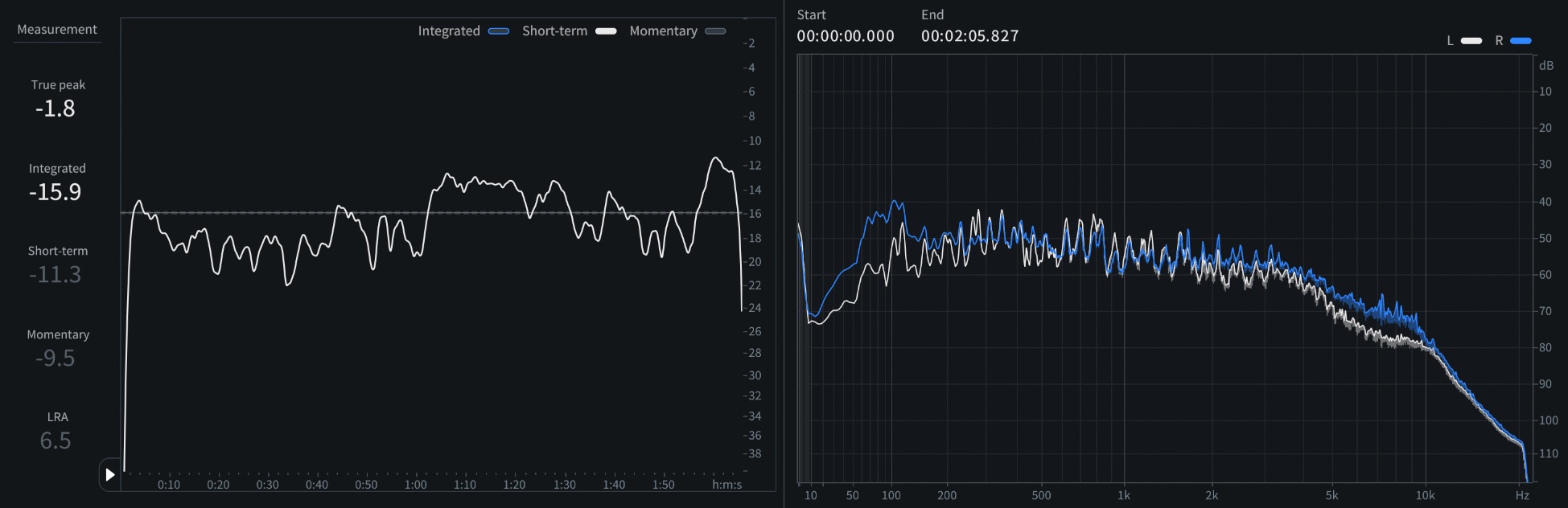
Task: Click the h:m:s timeline unit label
Action: coord(726,485)
